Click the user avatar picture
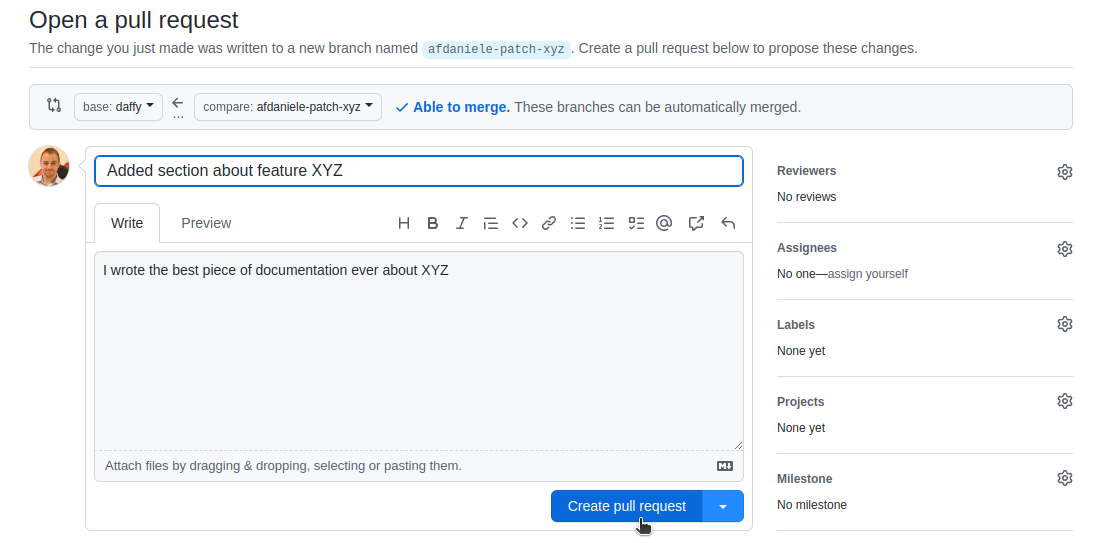This screenshot has width=1103, height=543. 49,166
